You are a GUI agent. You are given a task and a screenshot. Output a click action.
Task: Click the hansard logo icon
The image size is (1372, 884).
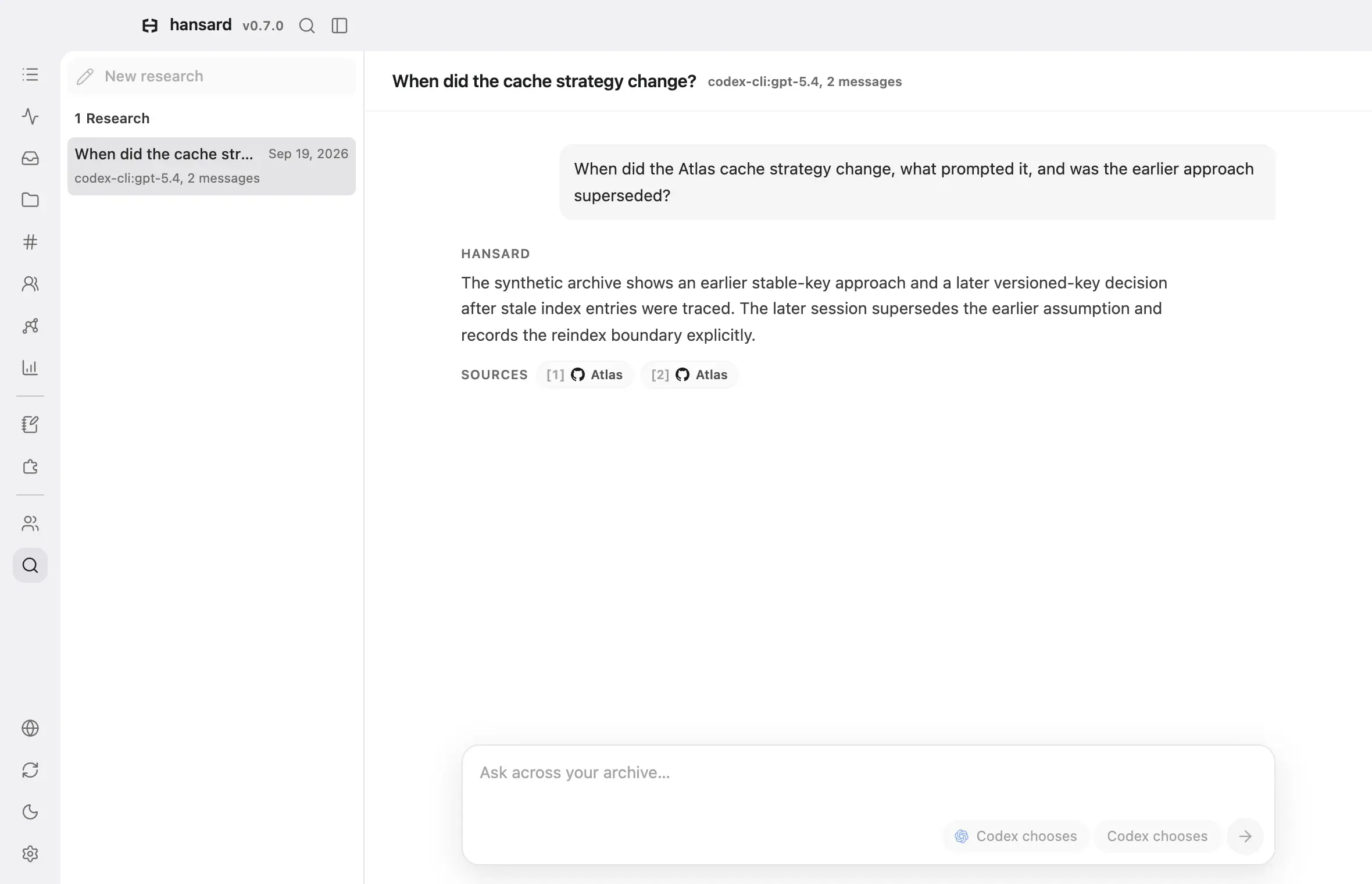[150, 26]
